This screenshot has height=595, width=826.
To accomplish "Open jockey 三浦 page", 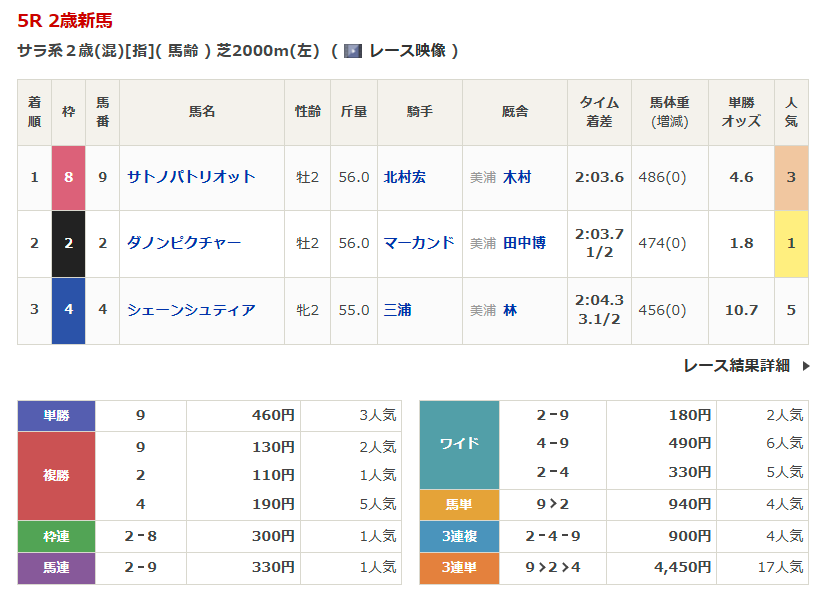I will pos(398,310).
